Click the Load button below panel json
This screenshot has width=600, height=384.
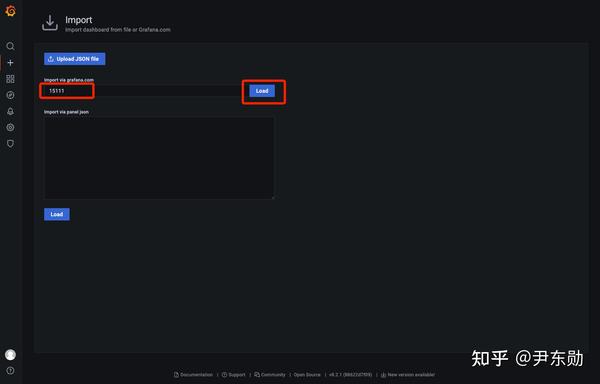pos(57,214)
